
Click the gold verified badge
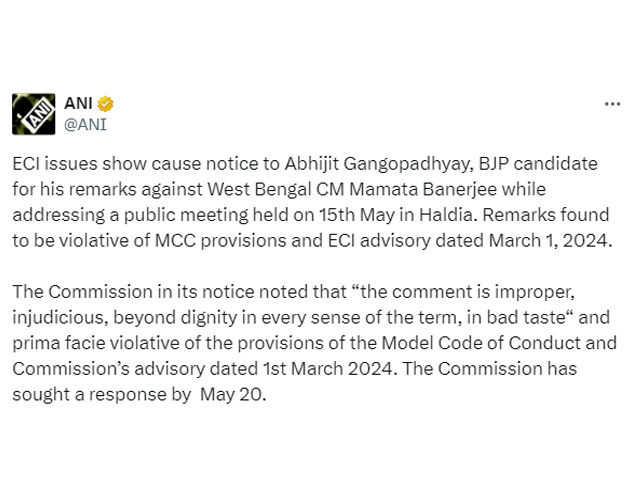105,104
